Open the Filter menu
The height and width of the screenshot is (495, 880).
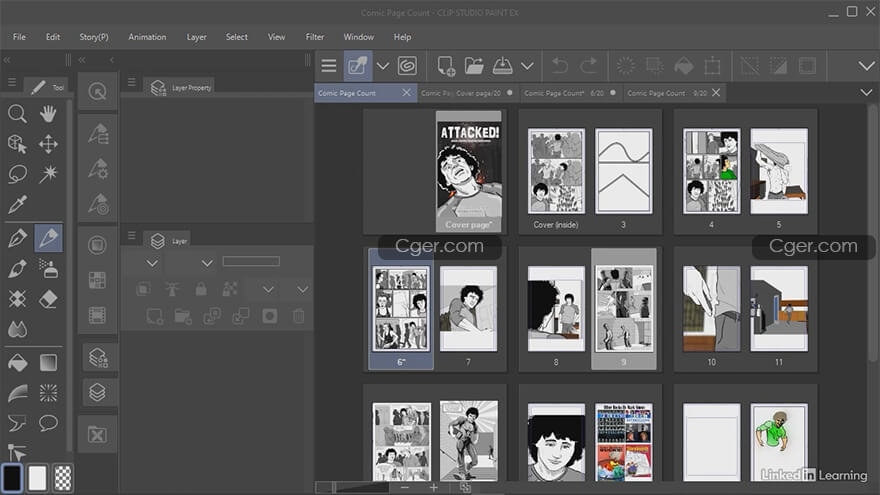[x=315, y=37]
